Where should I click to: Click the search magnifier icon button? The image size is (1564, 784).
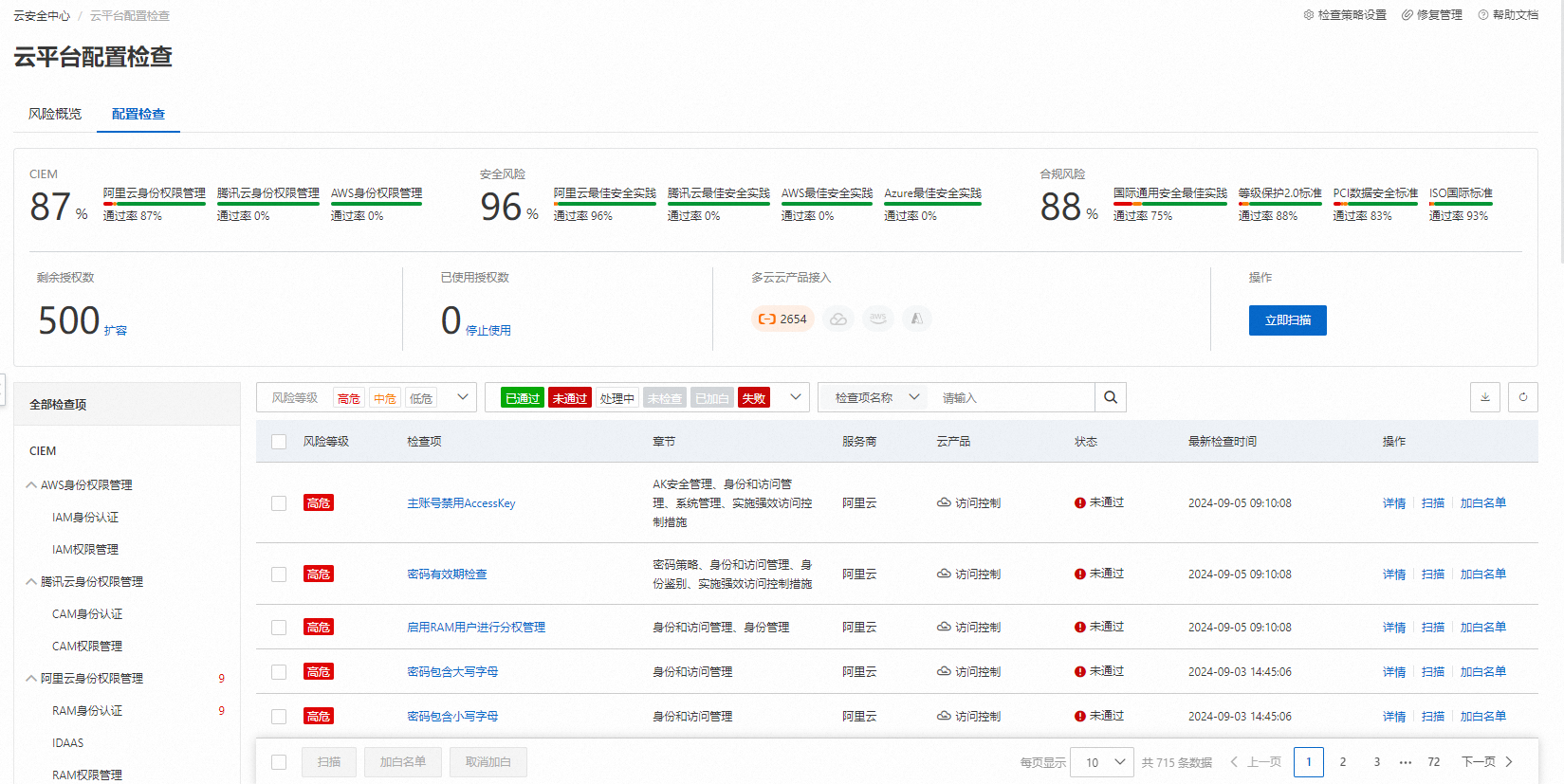[x=1110, y=397]
